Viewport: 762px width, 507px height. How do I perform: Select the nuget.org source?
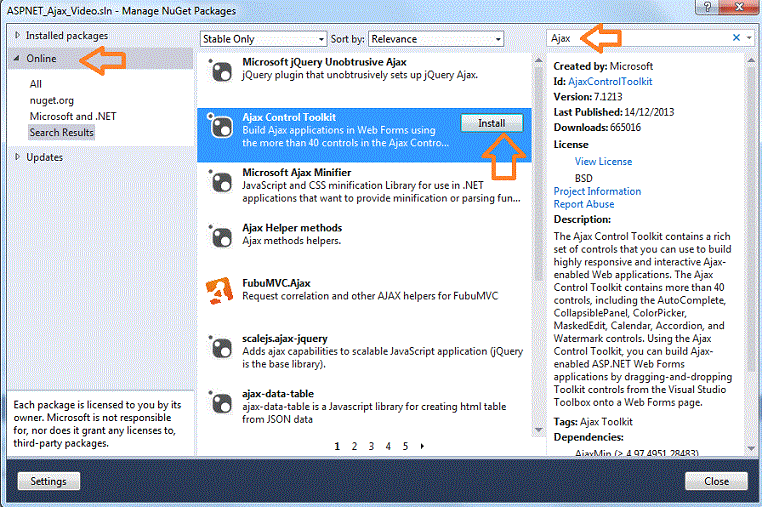[52, 101]
